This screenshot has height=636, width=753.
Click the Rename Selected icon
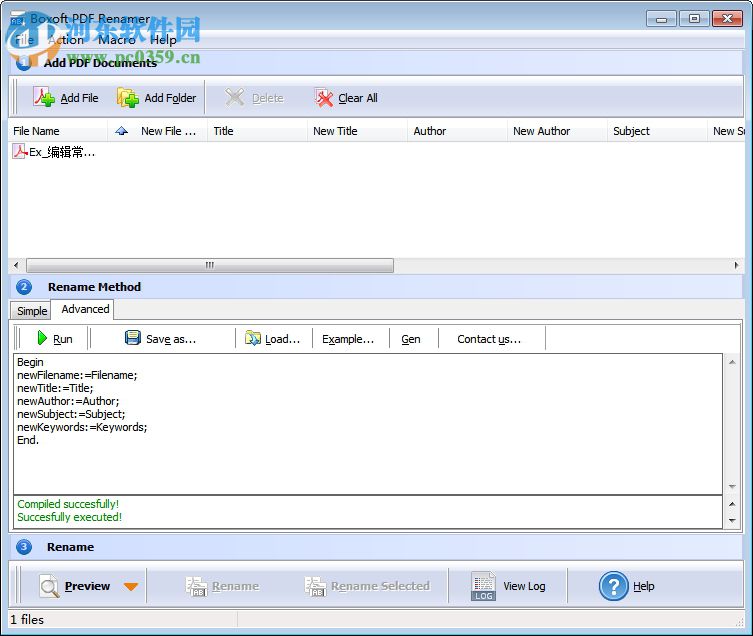315,587
